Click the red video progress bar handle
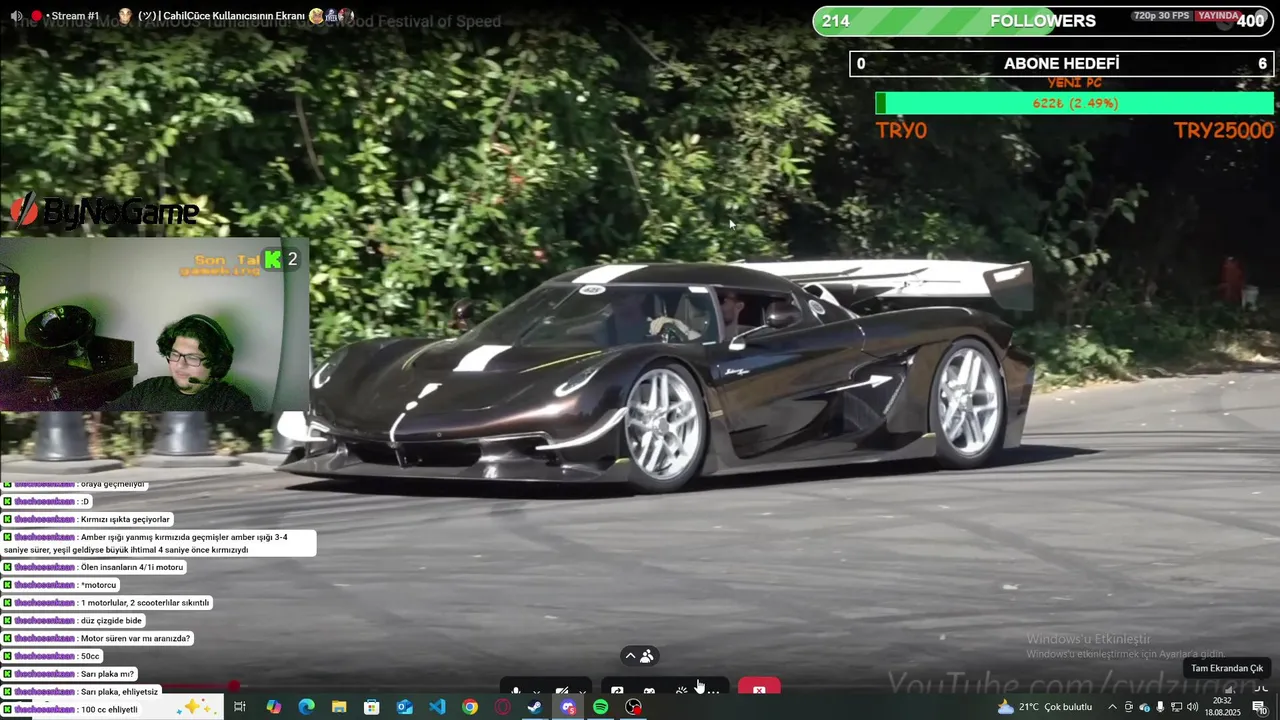The width and height of the screenshot is (1280, 720). [x=233, y=686]
